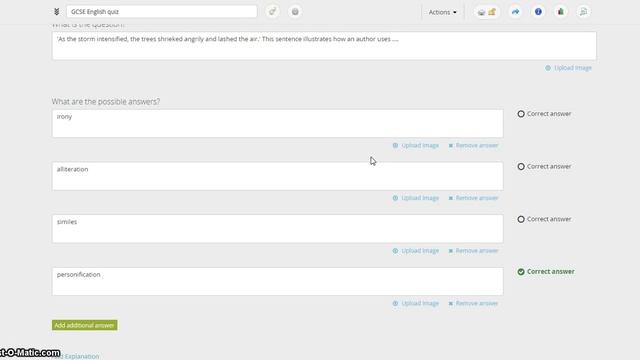This screenshot has width=640, height=360.
Task: Toggle green check for 'personification' correct answer
Action: pos(521,272)
